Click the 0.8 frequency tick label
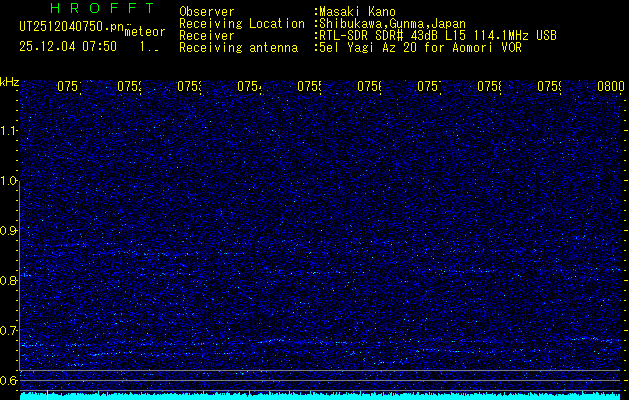 click(10, 281)
